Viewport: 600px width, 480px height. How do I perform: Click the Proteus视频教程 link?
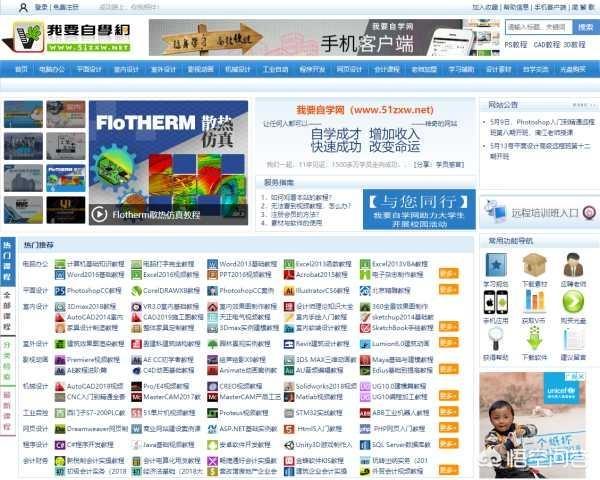245,413
